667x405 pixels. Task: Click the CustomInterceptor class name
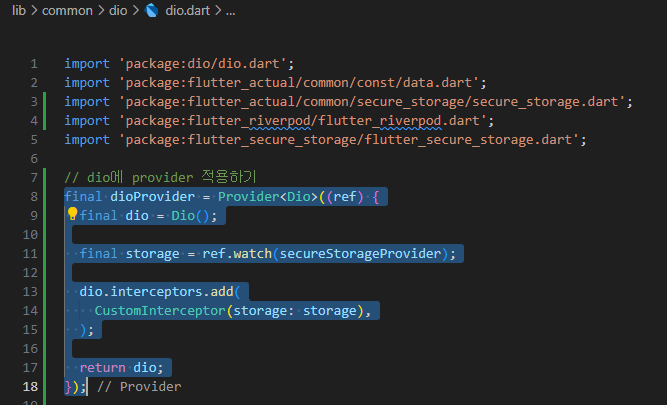[160, 310]
